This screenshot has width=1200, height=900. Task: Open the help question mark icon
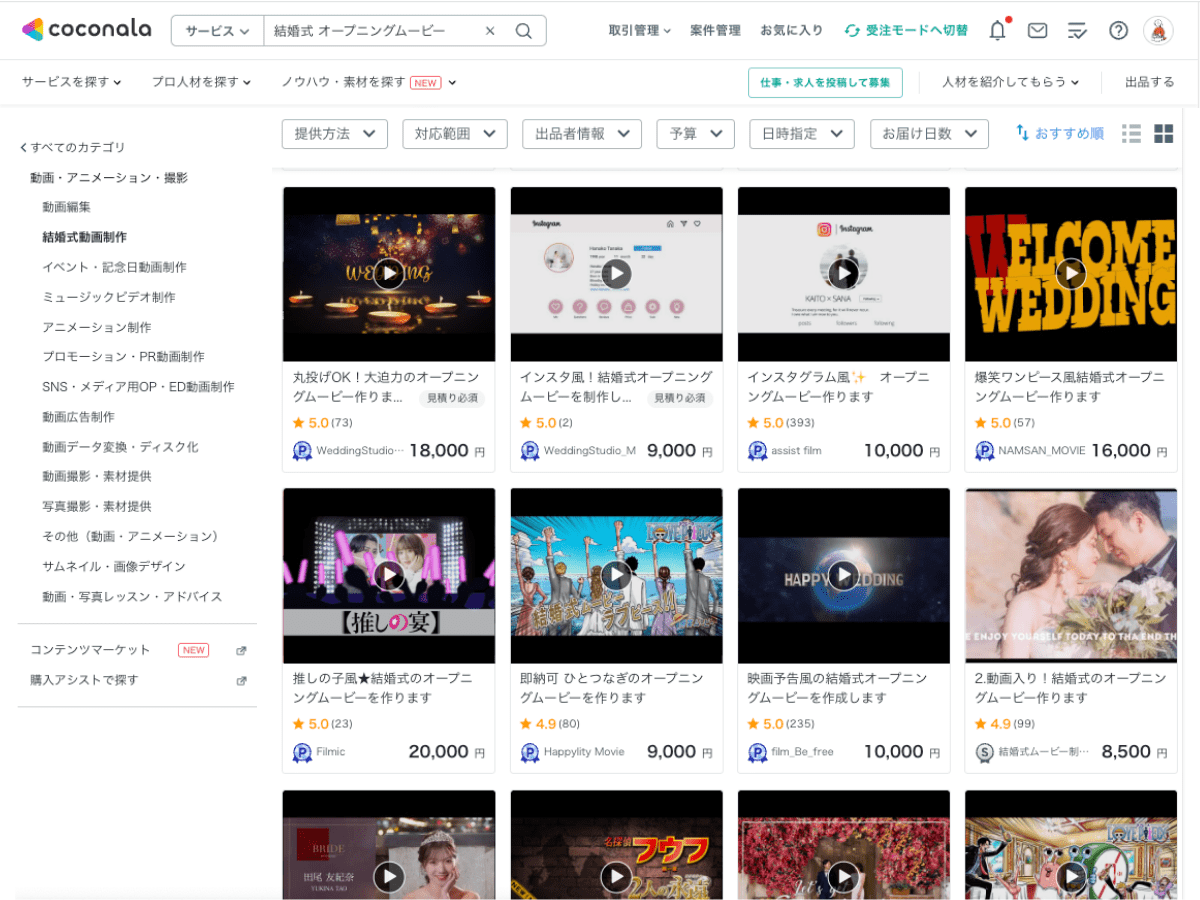click(x=1118, y=30)
